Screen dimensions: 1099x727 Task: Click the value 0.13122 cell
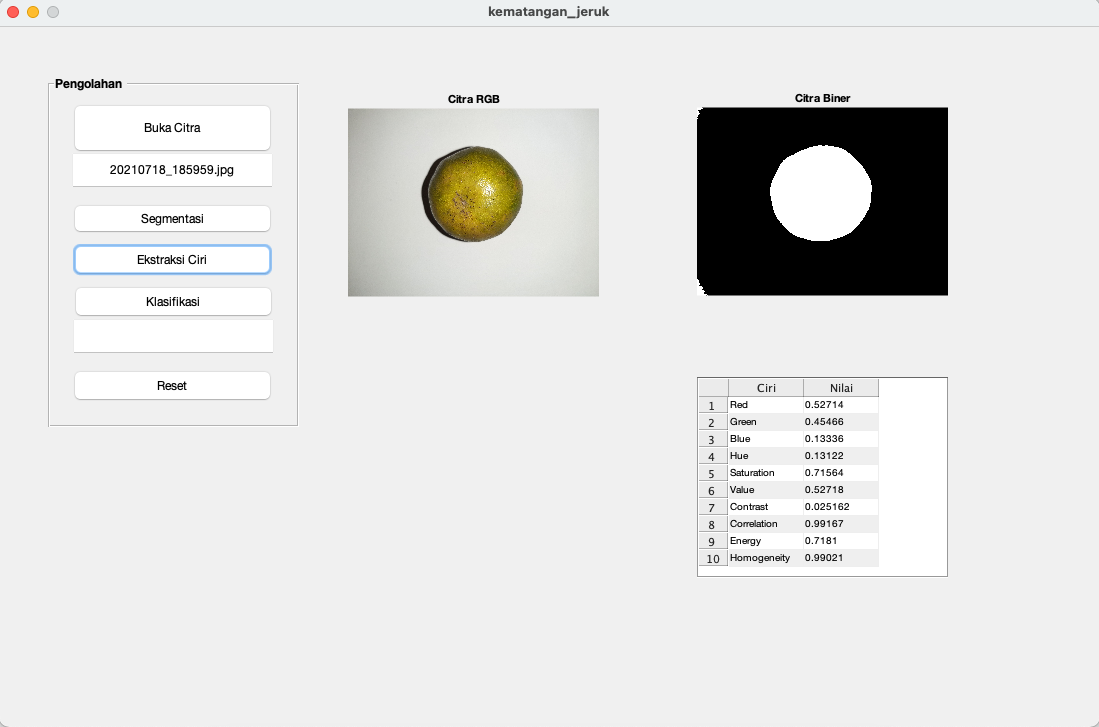841,456
